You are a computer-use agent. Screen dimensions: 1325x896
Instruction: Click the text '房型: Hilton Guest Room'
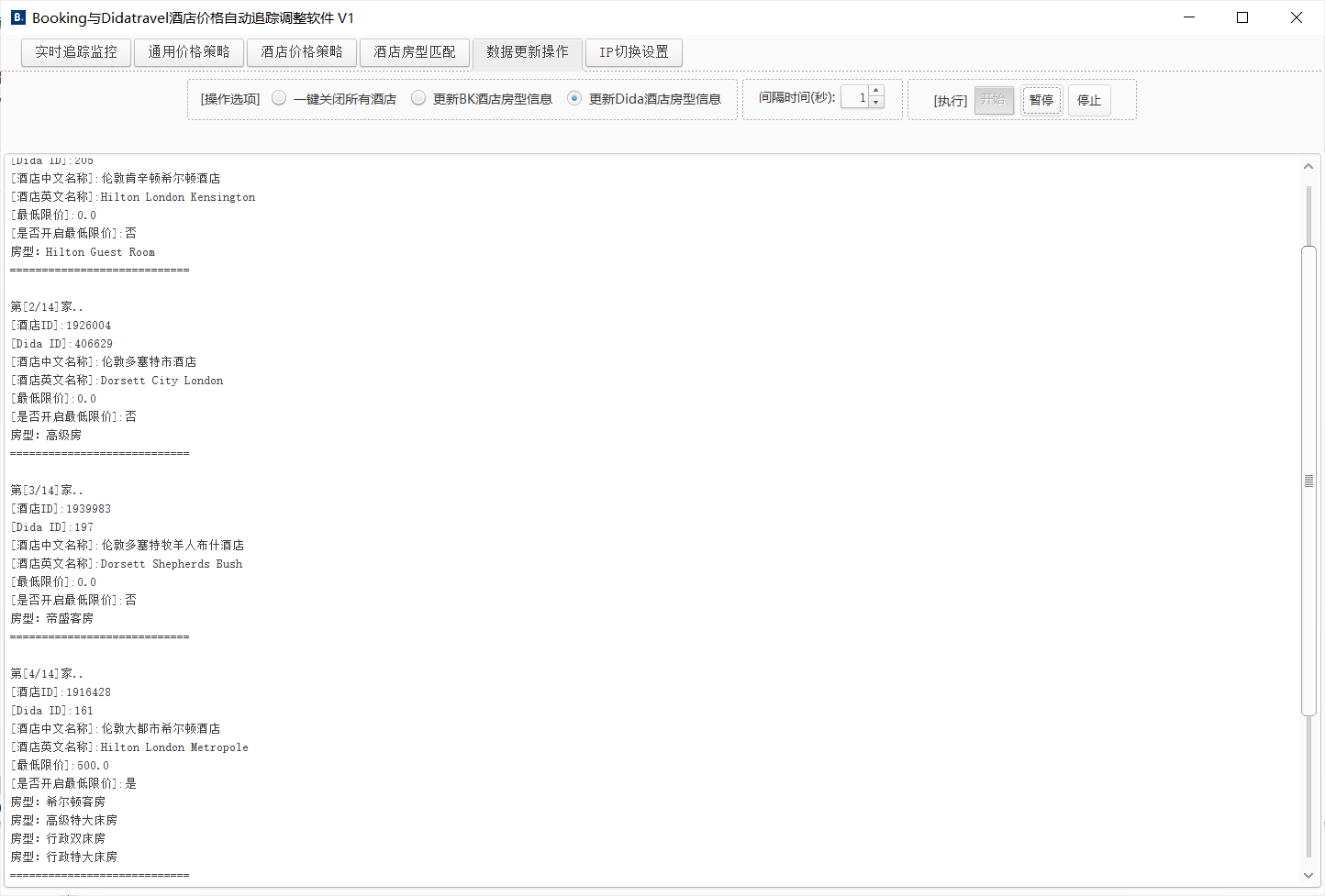click(83, 252)
